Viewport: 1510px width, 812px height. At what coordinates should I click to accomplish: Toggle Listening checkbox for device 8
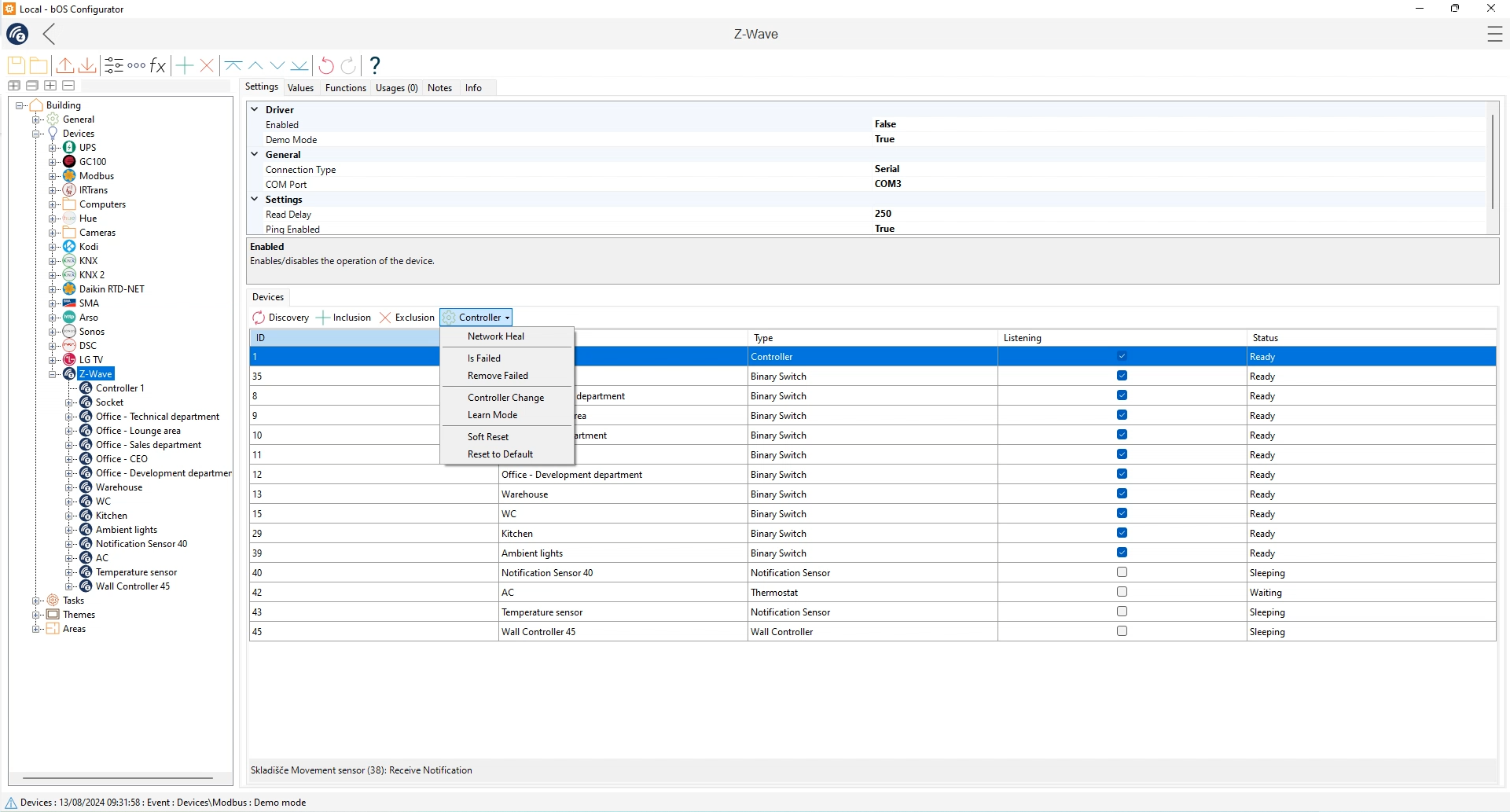(x=1122, y=395)
